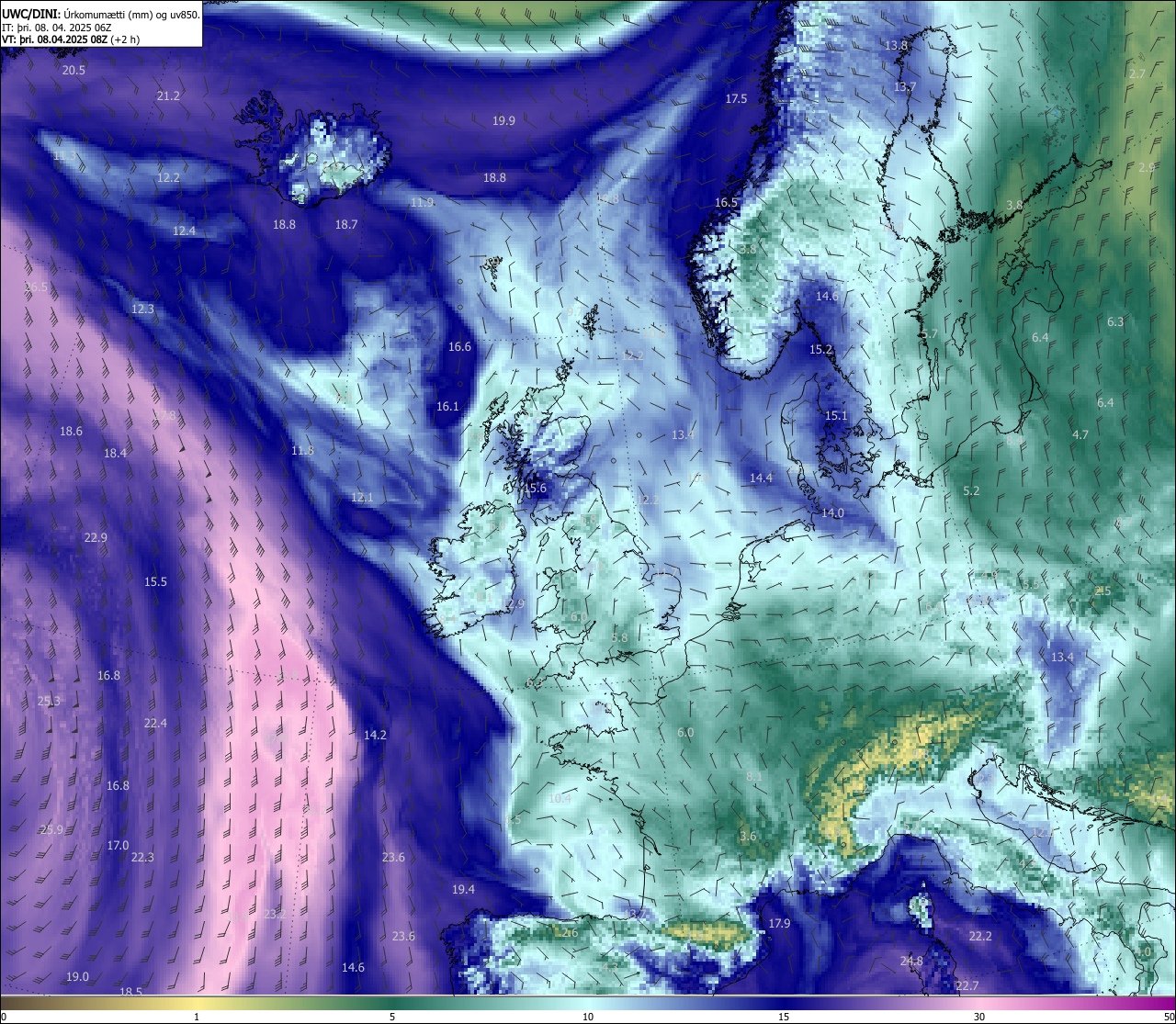Click the 16.5 value on Norway's coast
1176x1024 pixels.
click(726, 202)
